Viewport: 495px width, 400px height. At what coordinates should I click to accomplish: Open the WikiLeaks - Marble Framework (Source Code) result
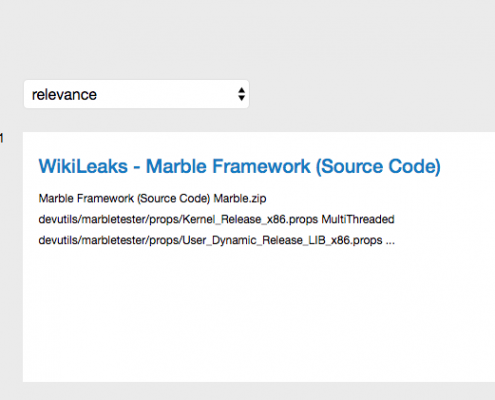point(239,166)
